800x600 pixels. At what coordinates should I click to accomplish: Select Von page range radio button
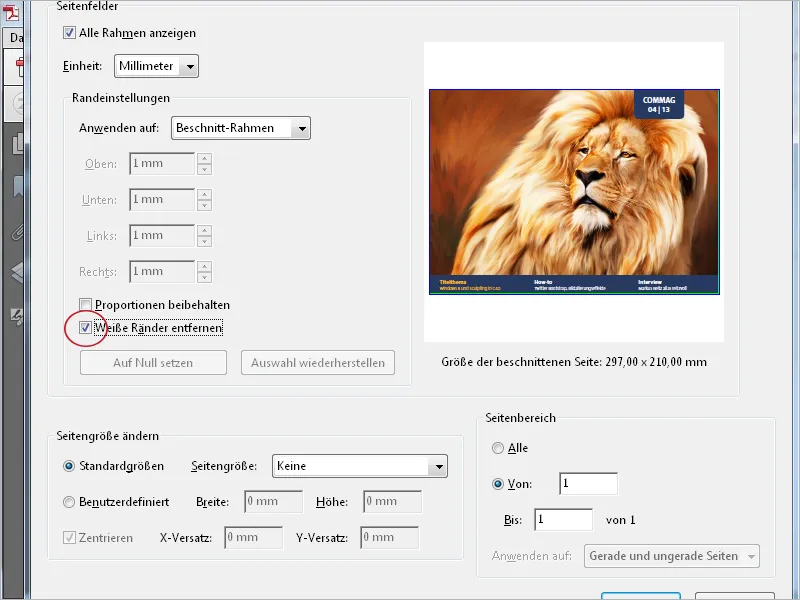[497, 484]
